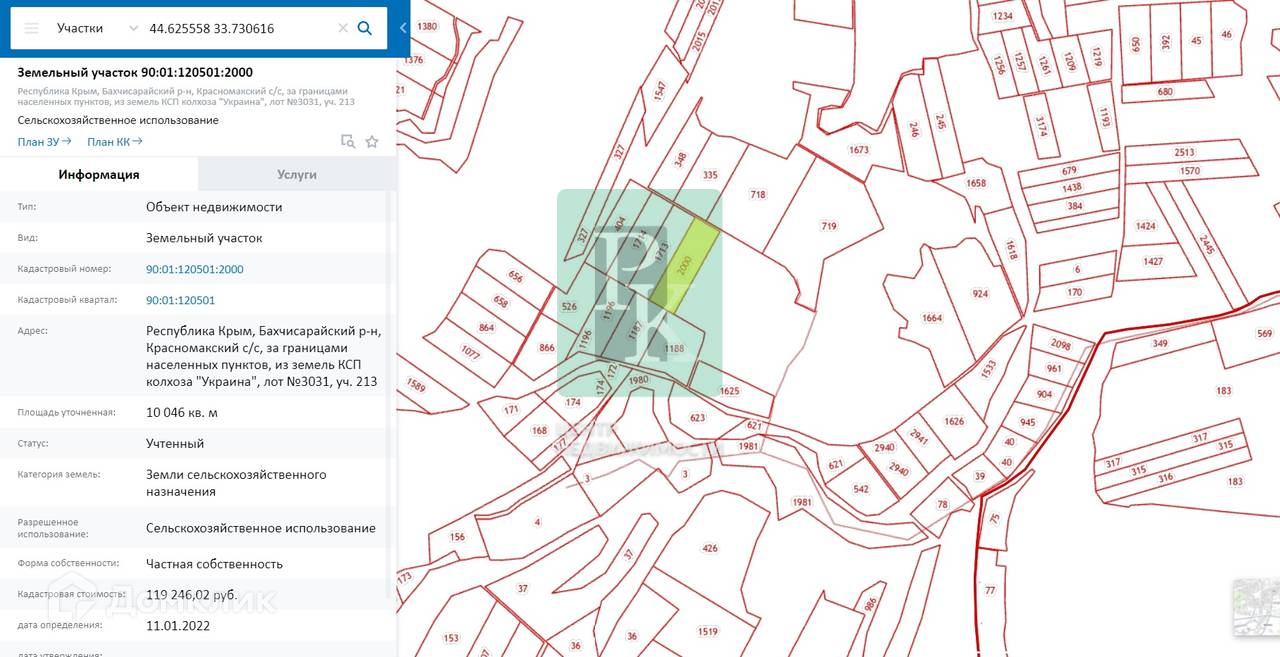Open the План КК link

(115, 142)
